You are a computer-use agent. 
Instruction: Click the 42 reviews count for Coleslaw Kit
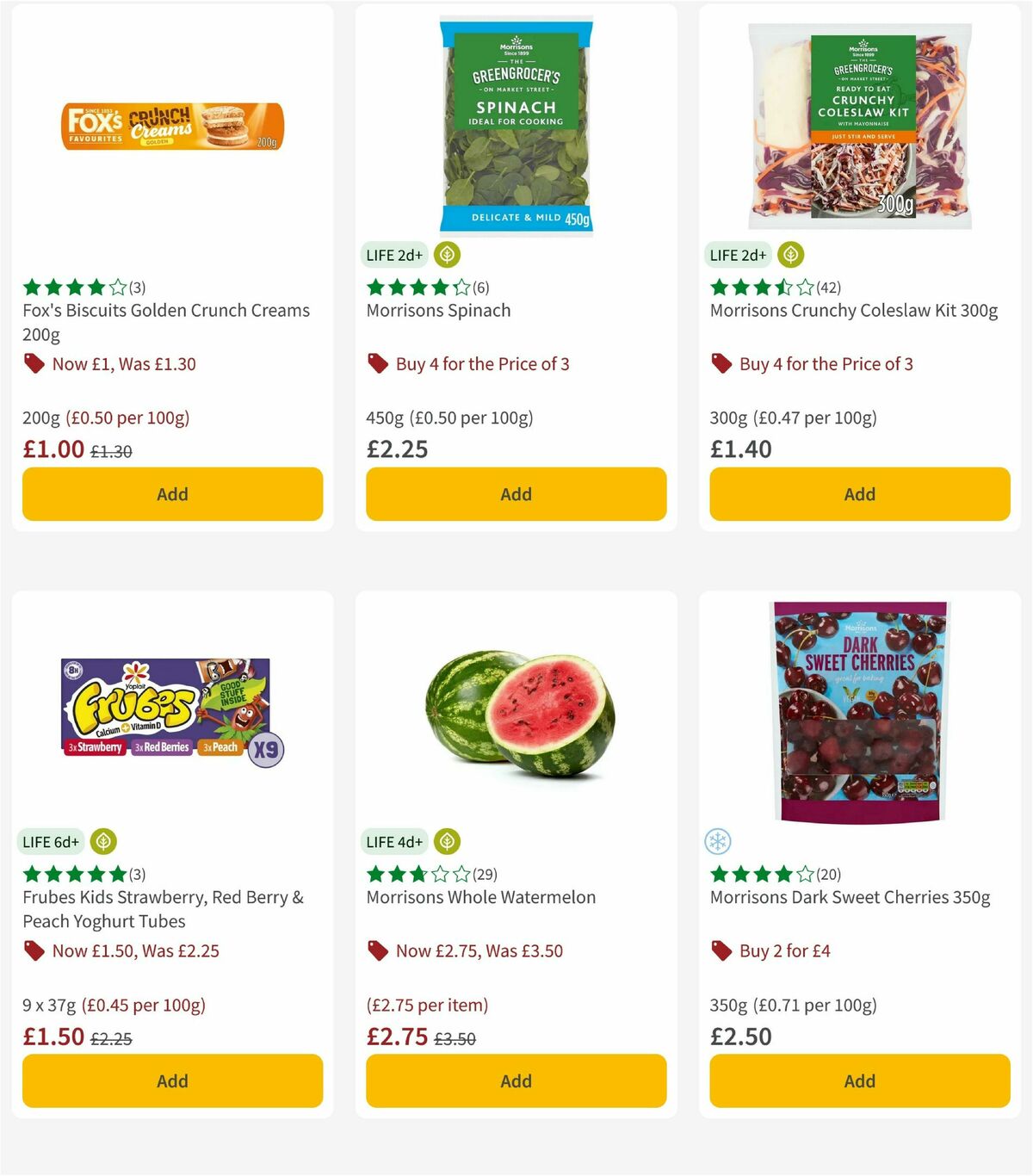click(829, 288)
